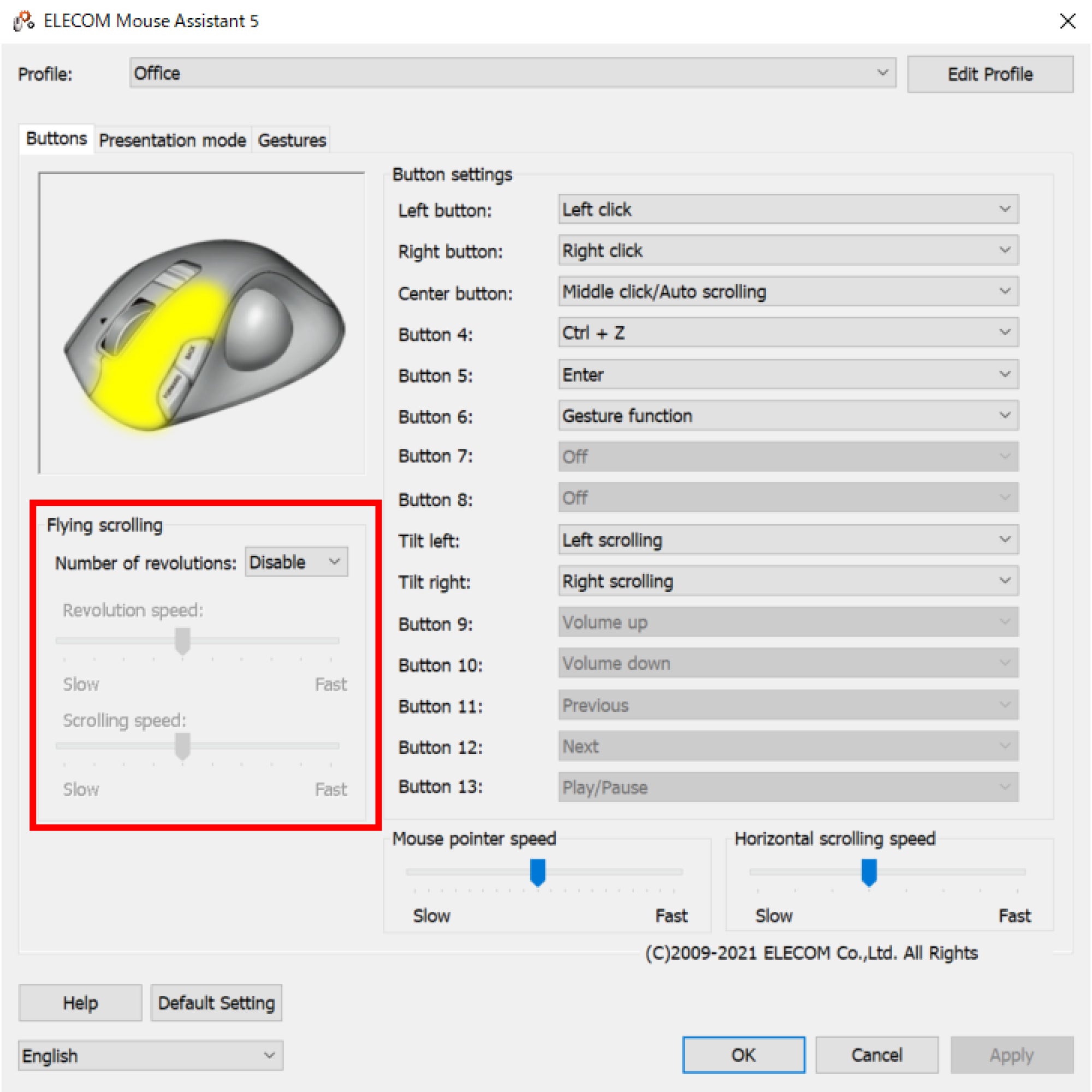Screen dimensions: 1092x1092
Task: Click the ELECOM Mouse Assistant title bar icon
Action: [x=23, y=21]
